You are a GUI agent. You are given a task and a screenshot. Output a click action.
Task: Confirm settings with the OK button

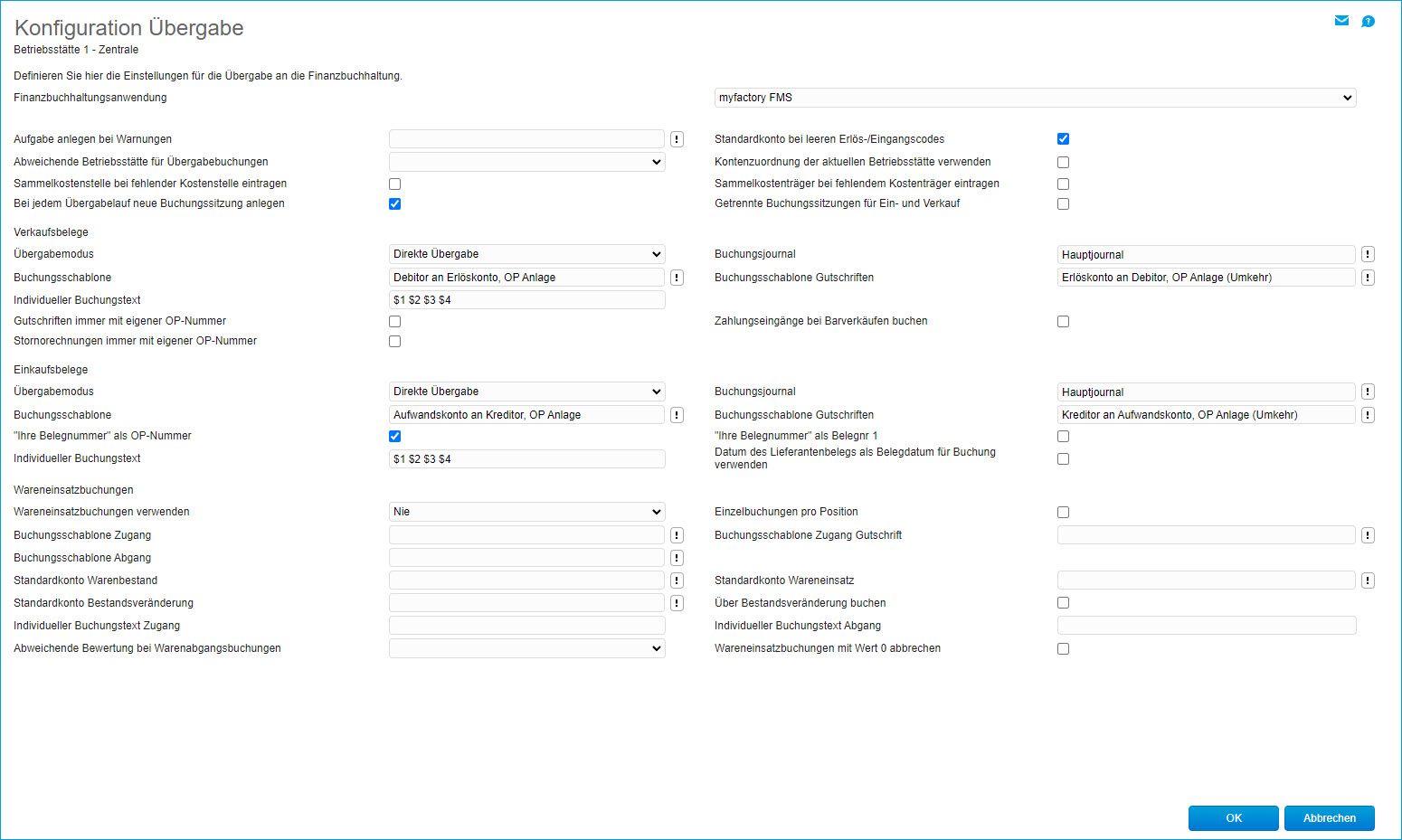[x=1233, y=818]
